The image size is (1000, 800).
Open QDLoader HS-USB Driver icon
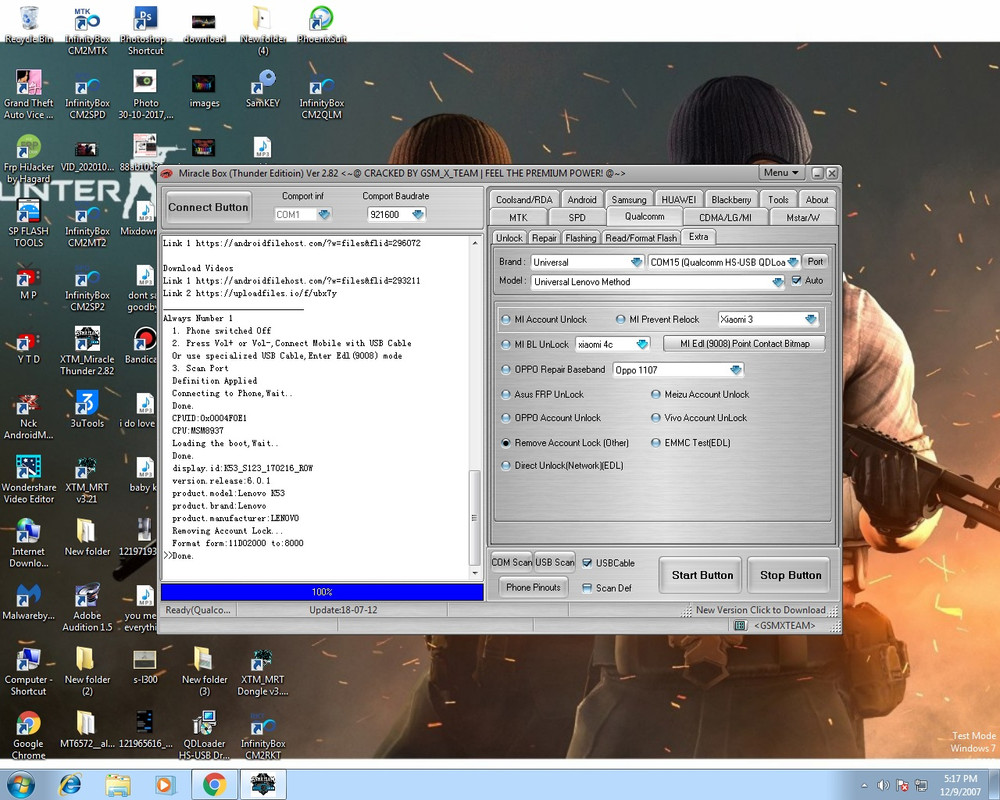tap(204, 736)
